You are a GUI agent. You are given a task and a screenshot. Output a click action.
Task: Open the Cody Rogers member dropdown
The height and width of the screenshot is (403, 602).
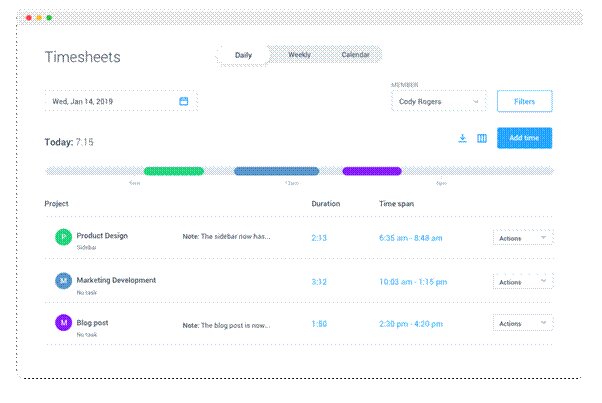pos(438,101)
